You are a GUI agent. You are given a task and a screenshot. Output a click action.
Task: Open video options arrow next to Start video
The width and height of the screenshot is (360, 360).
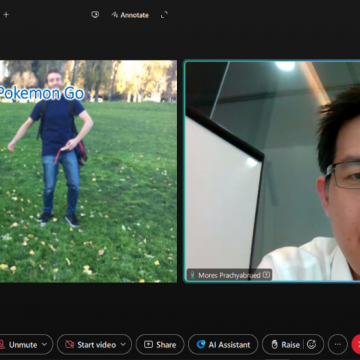tap(123, 345)
